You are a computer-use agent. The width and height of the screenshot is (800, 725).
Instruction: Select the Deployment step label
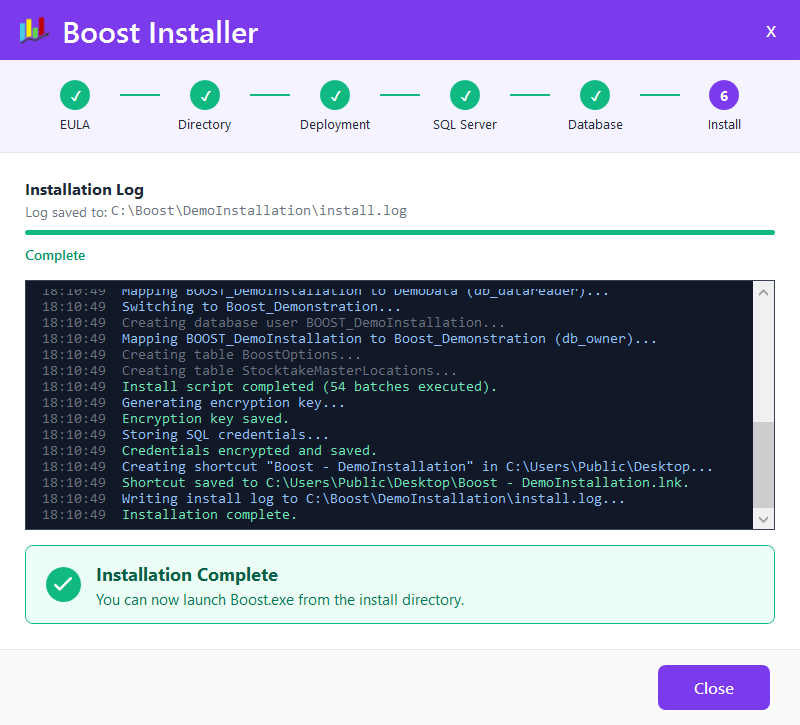[x=335, y=124]
